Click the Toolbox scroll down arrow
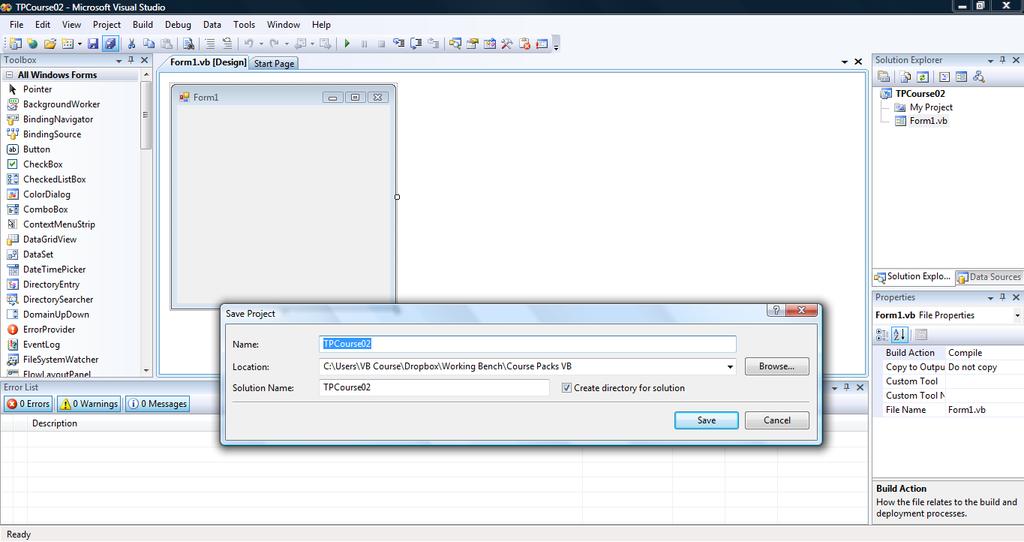 [x=146, y=370]
